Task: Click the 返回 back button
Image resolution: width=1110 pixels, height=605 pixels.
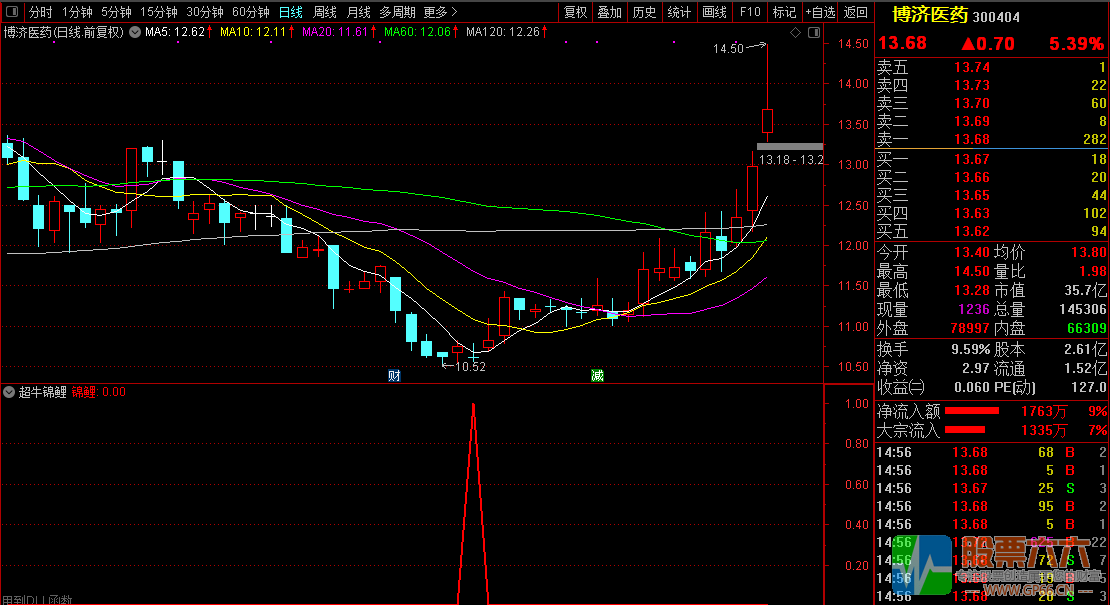Action: point(855,13)
